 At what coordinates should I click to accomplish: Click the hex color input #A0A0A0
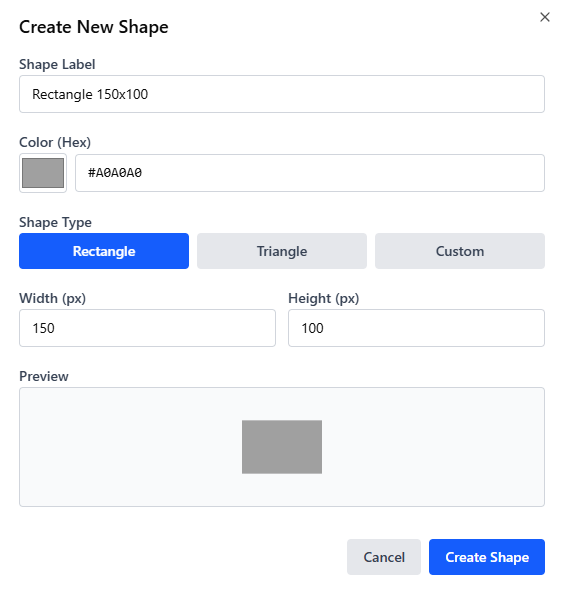[310, 173]
